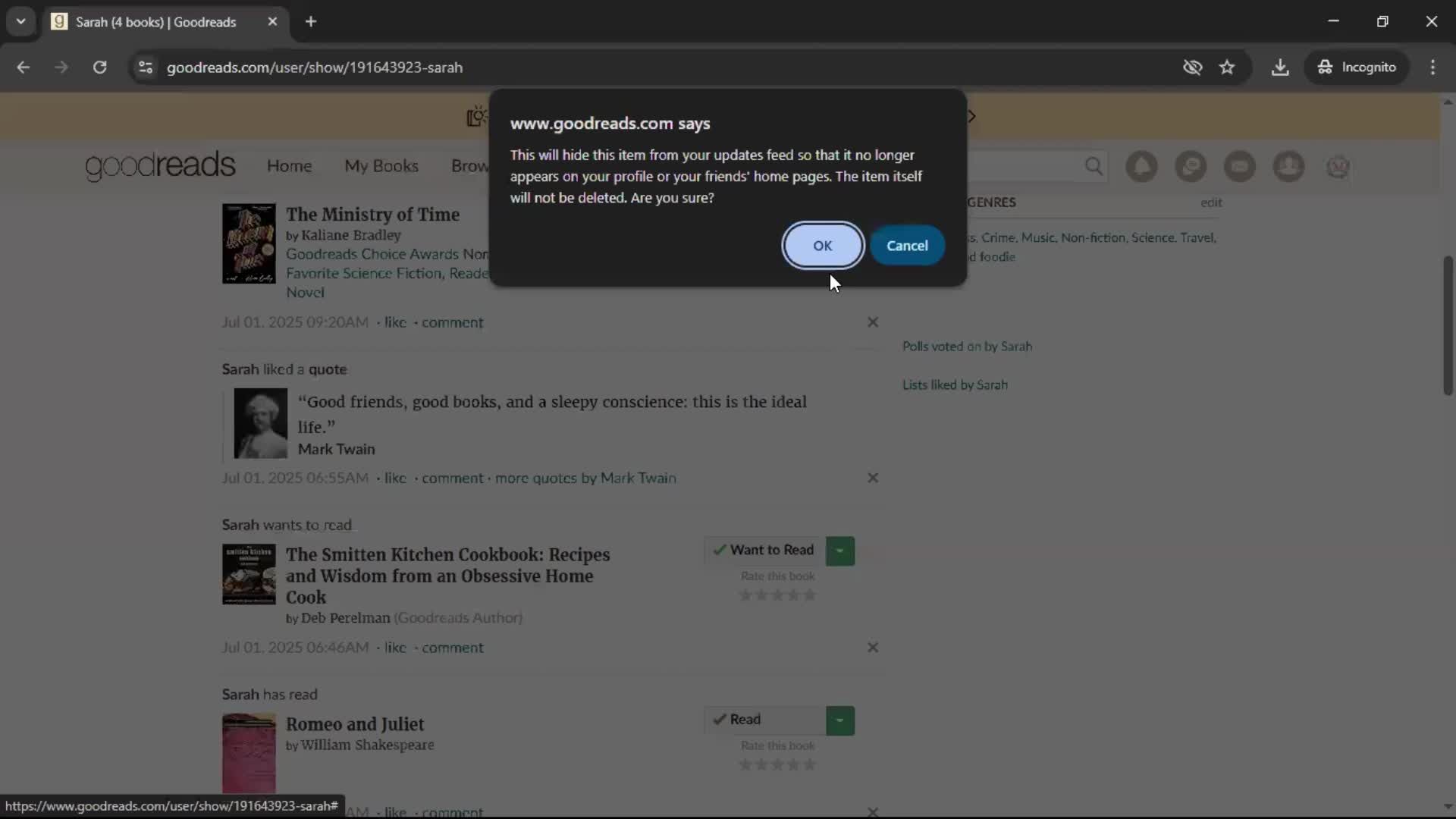1456x819 pixels.
Task: Open the quote link in header
Action: coord(328,369)
